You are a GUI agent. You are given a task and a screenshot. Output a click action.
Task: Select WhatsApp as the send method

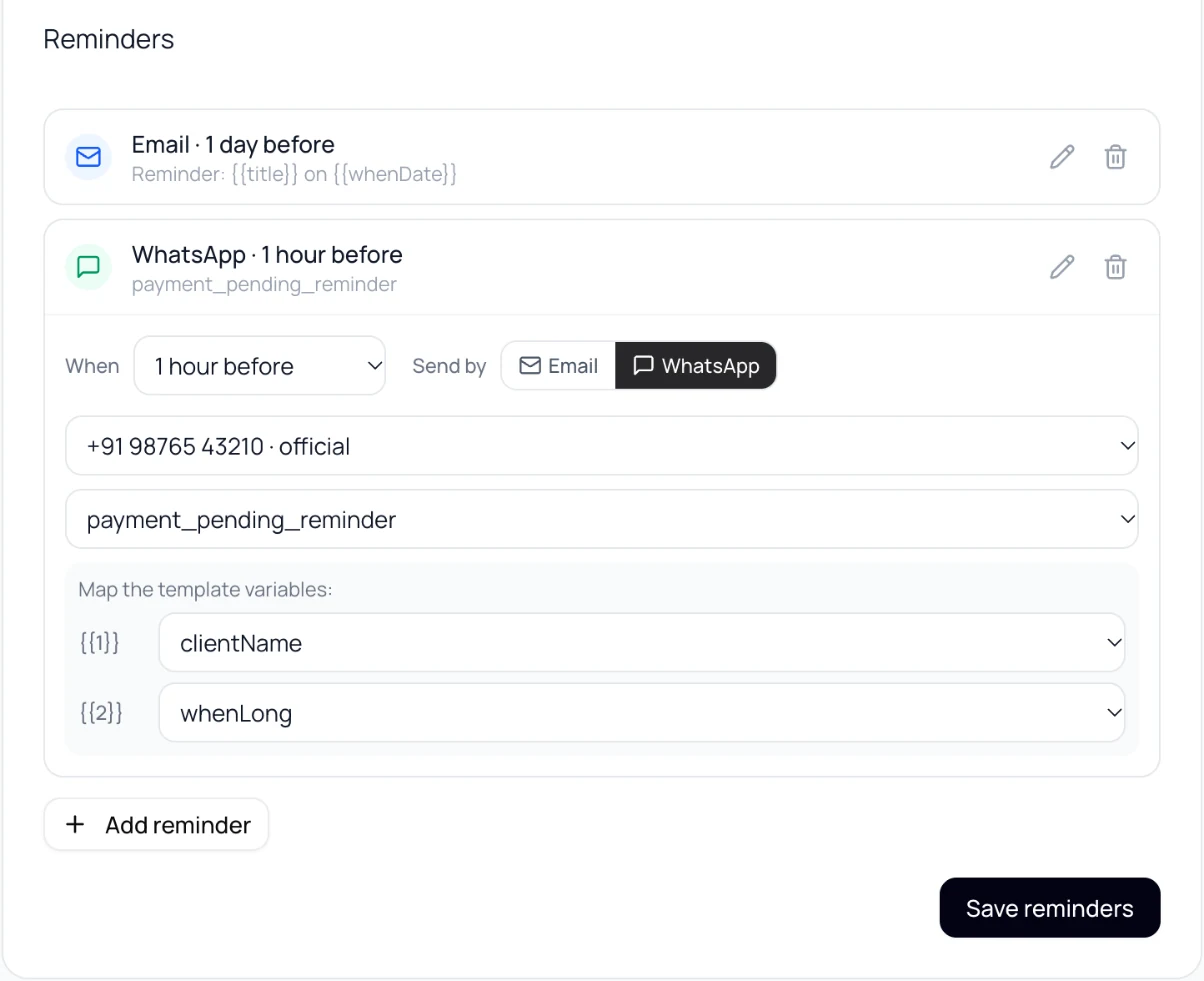pos(696,366)
